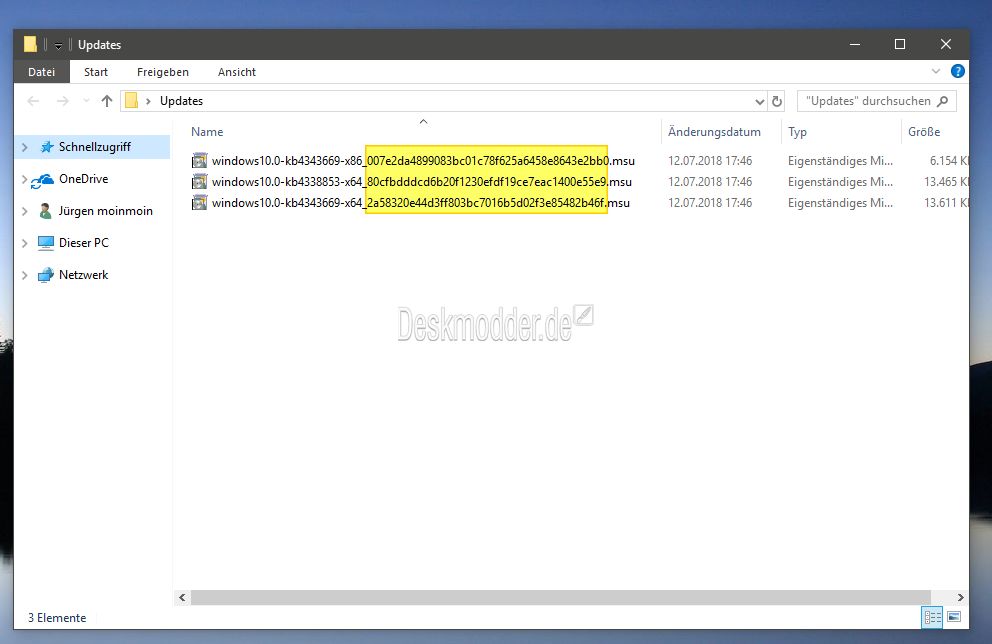Click the 13.611 KB size cell

click(946, 203)
